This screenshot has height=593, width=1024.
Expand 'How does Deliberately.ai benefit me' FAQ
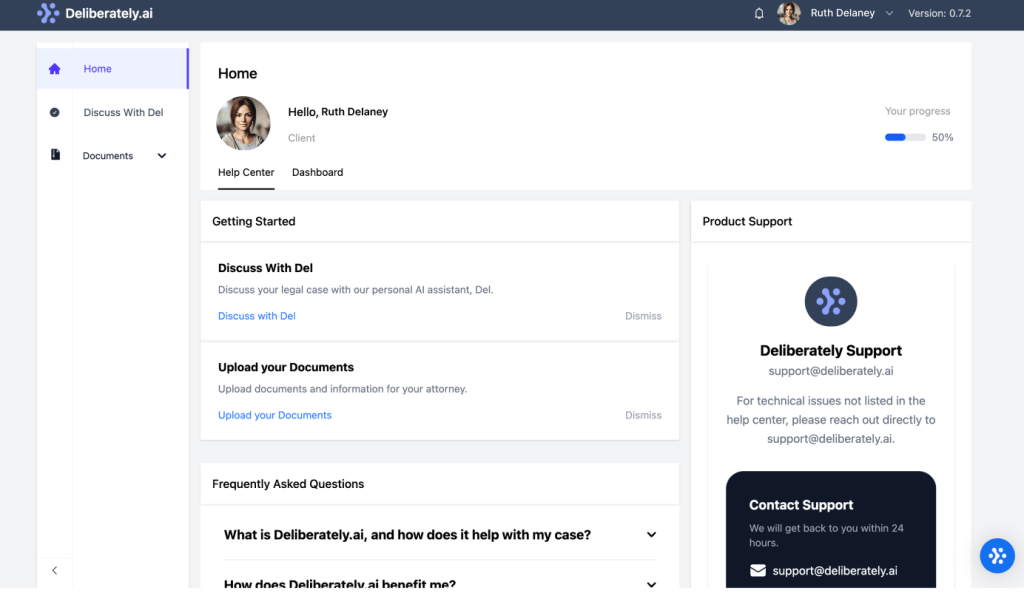[651, 584]
